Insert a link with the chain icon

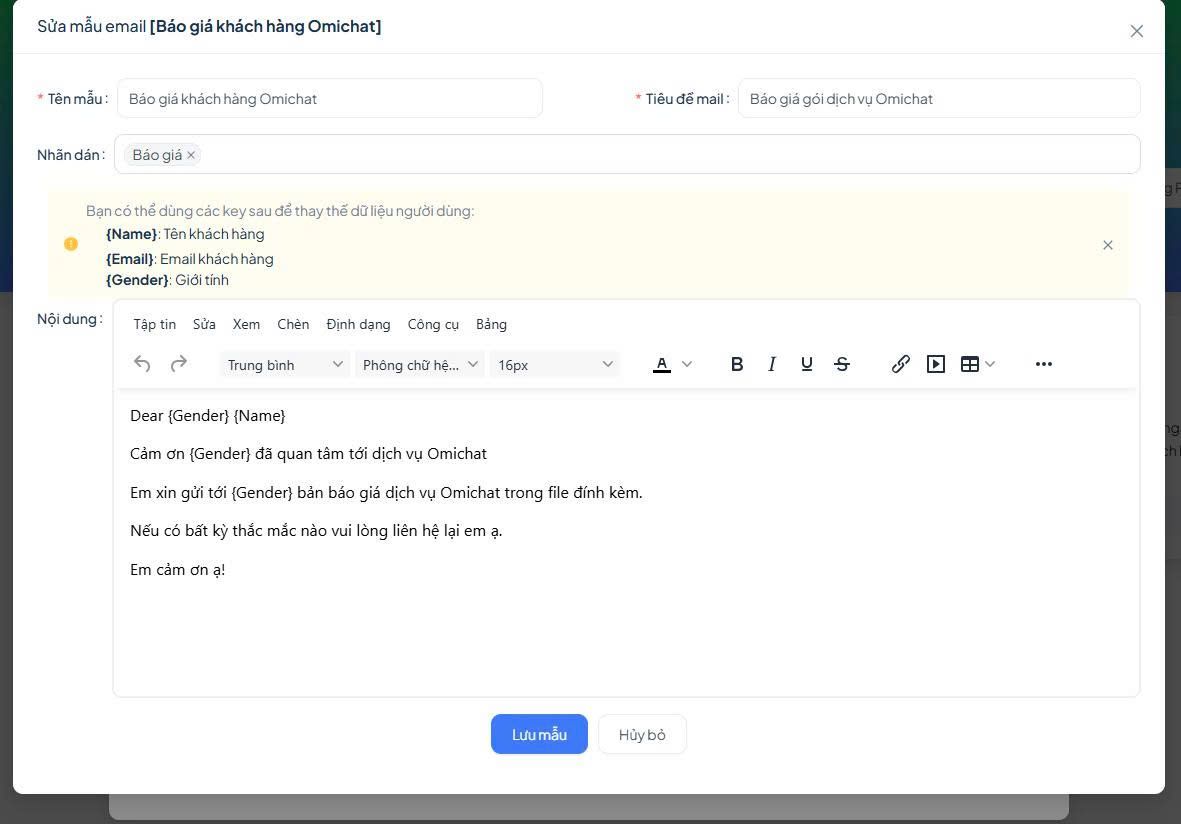tap(900, 364)
